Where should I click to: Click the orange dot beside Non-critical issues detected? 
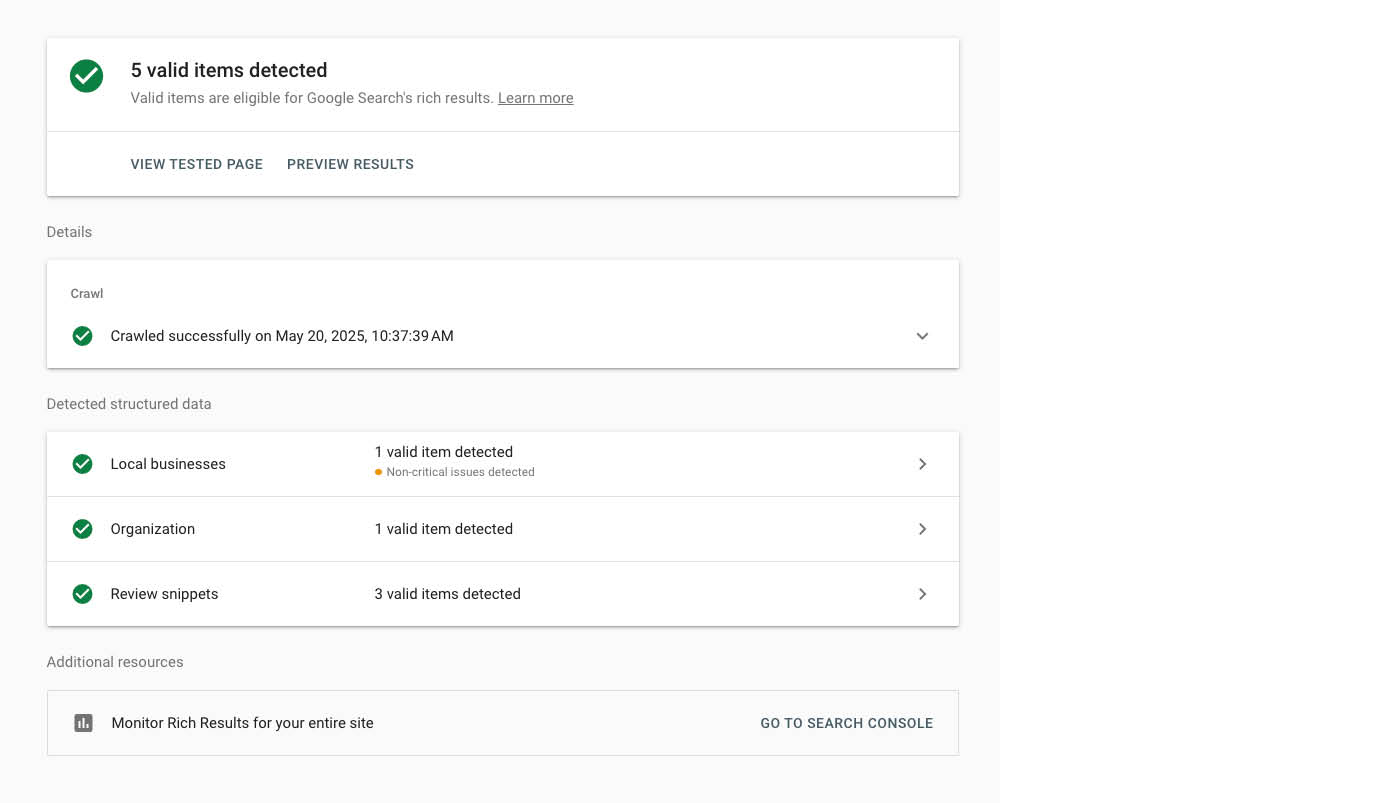pos(378,472)
